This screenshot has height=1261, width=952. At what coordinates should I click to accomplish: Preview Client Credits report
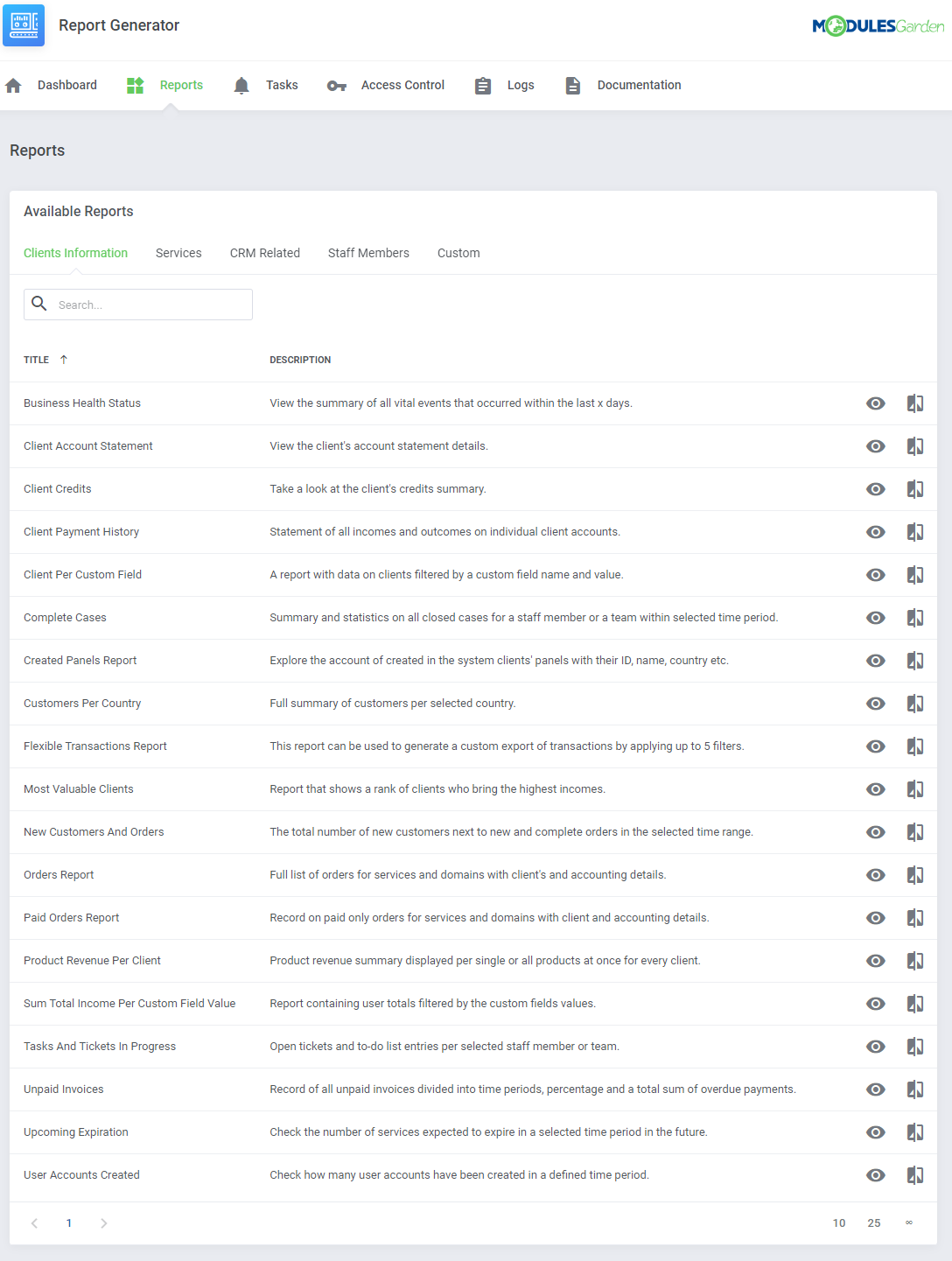[876, 489]
